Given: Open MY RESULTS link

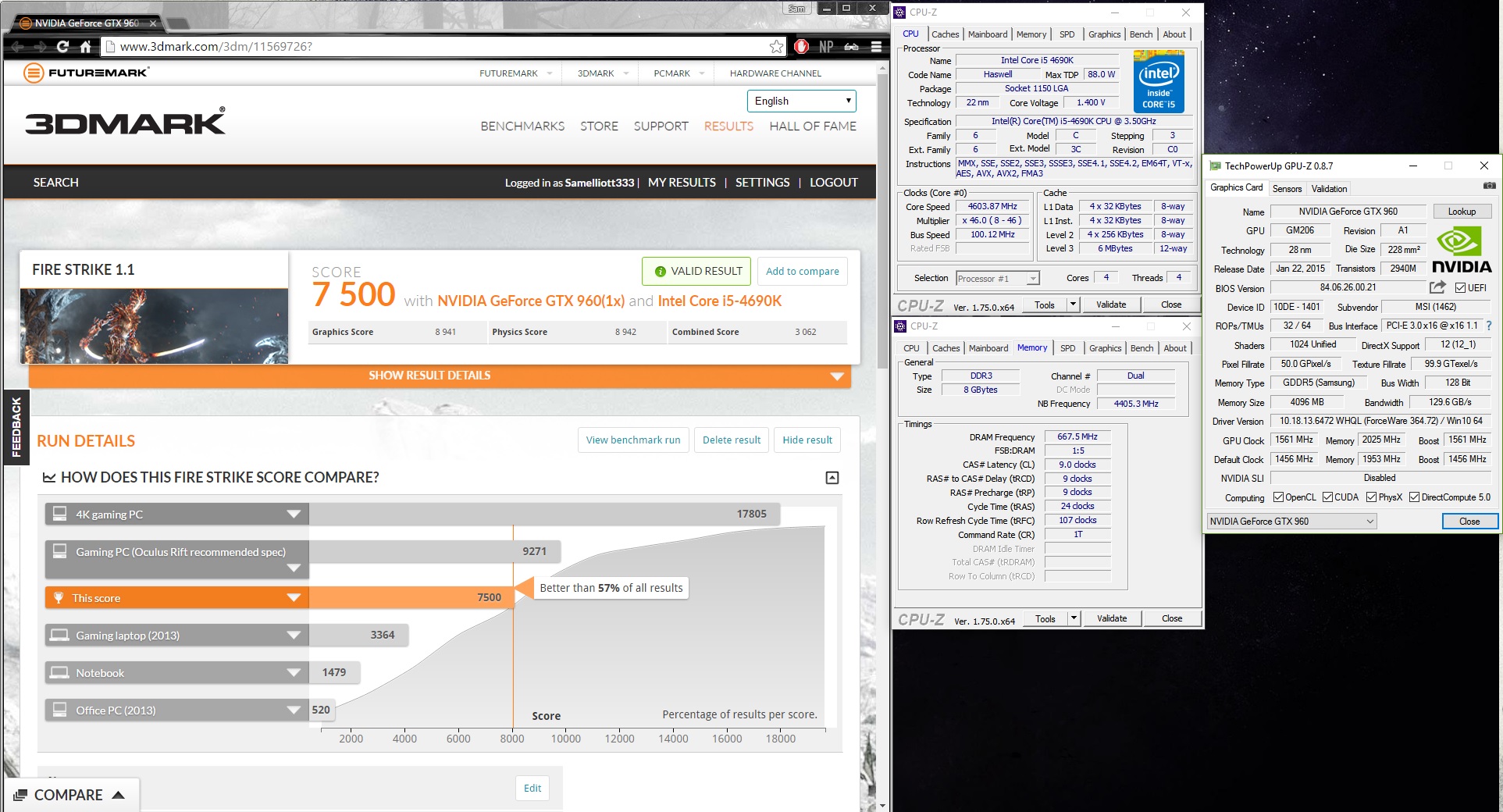Looking at the screenshot, I should point(682,183).
